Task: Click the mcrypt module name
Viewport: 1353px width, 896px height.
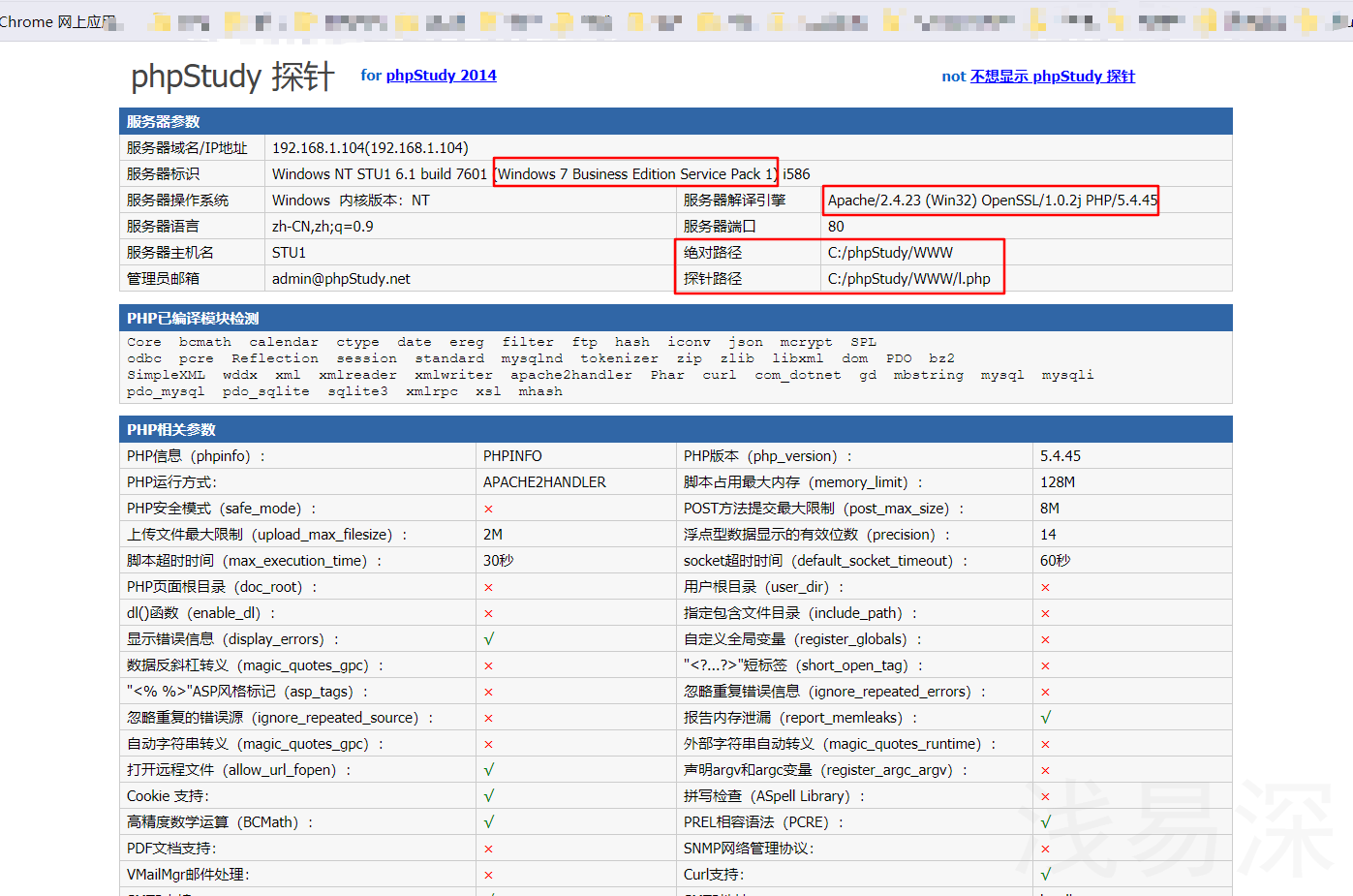Action: 806,342
